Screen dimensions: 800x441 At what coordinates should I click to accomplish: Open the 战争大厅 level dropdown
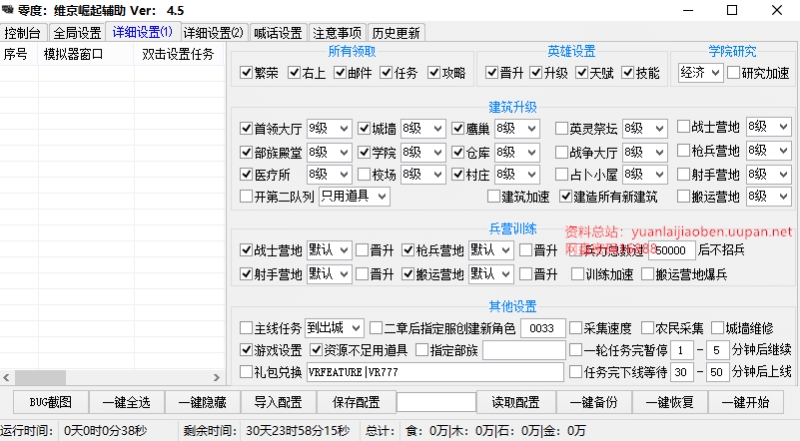click(644, 152)
